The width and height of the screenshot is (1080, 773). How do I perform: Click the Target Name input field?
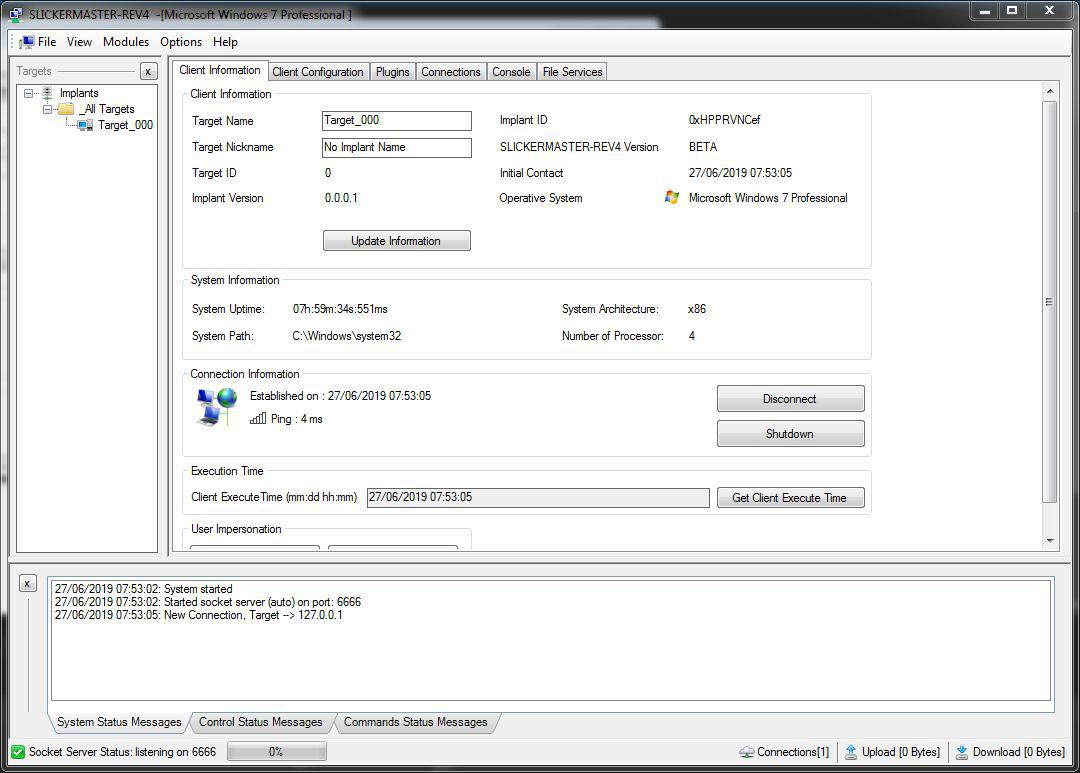pyautogui.click(x=397, y=121)
